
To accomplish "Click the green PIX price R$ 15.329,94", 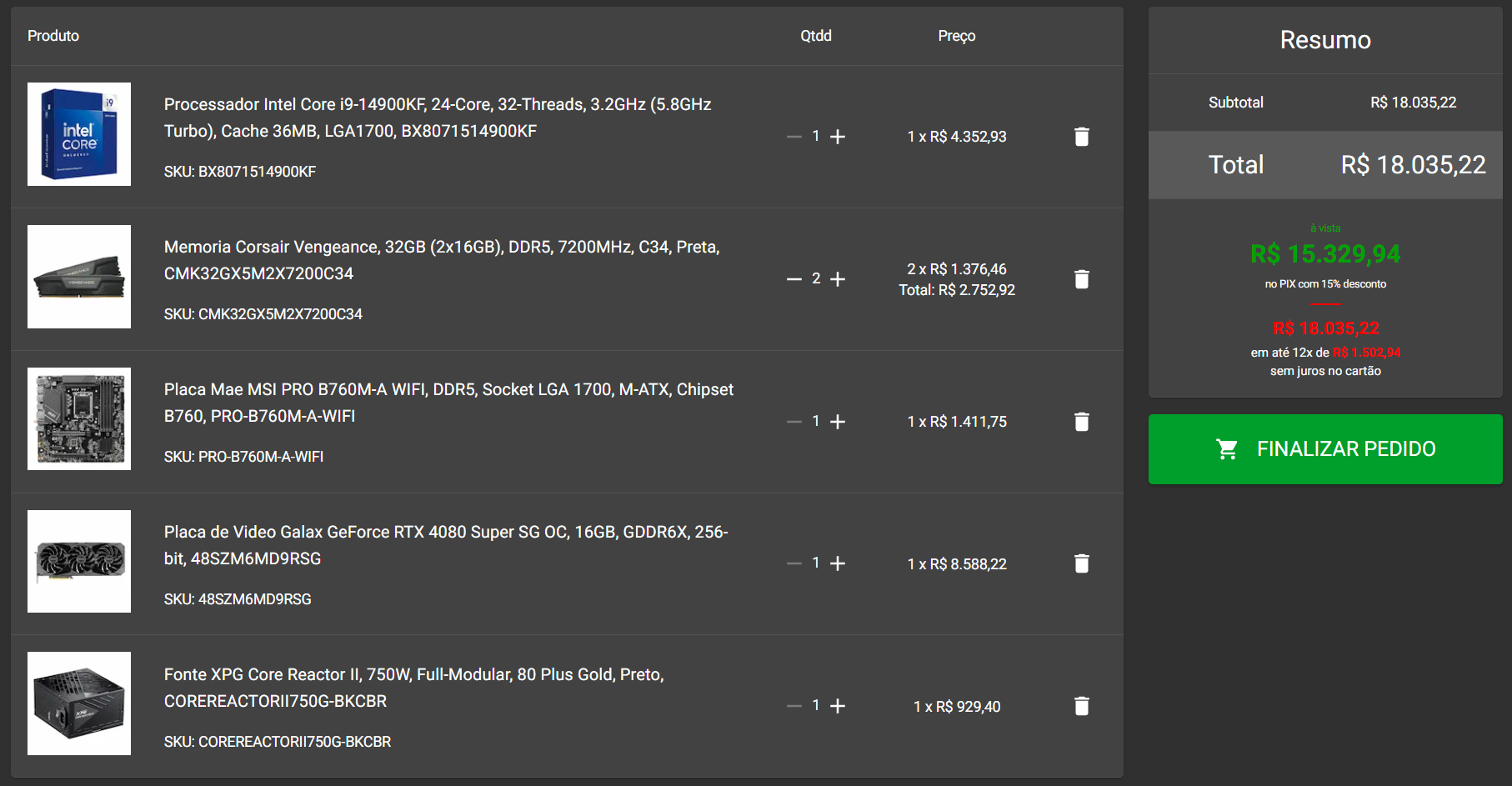I will [1325, 254].
